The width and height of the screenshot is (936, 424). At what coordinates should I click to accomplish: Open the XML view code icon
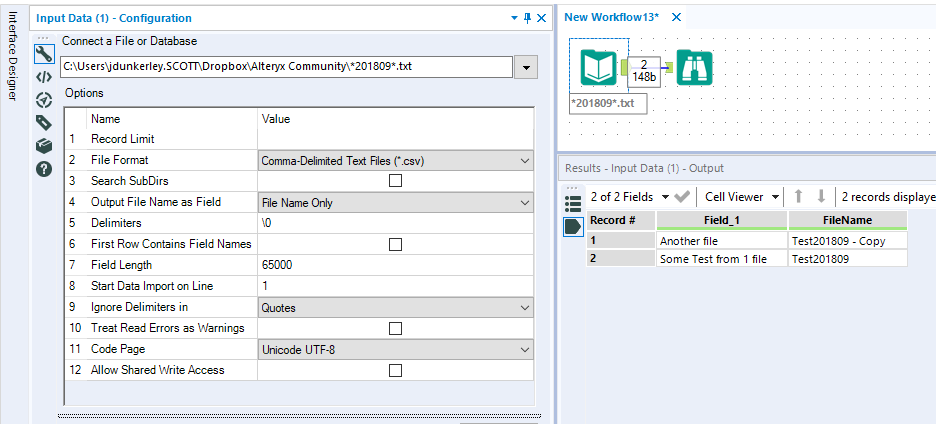pos(44,77)
